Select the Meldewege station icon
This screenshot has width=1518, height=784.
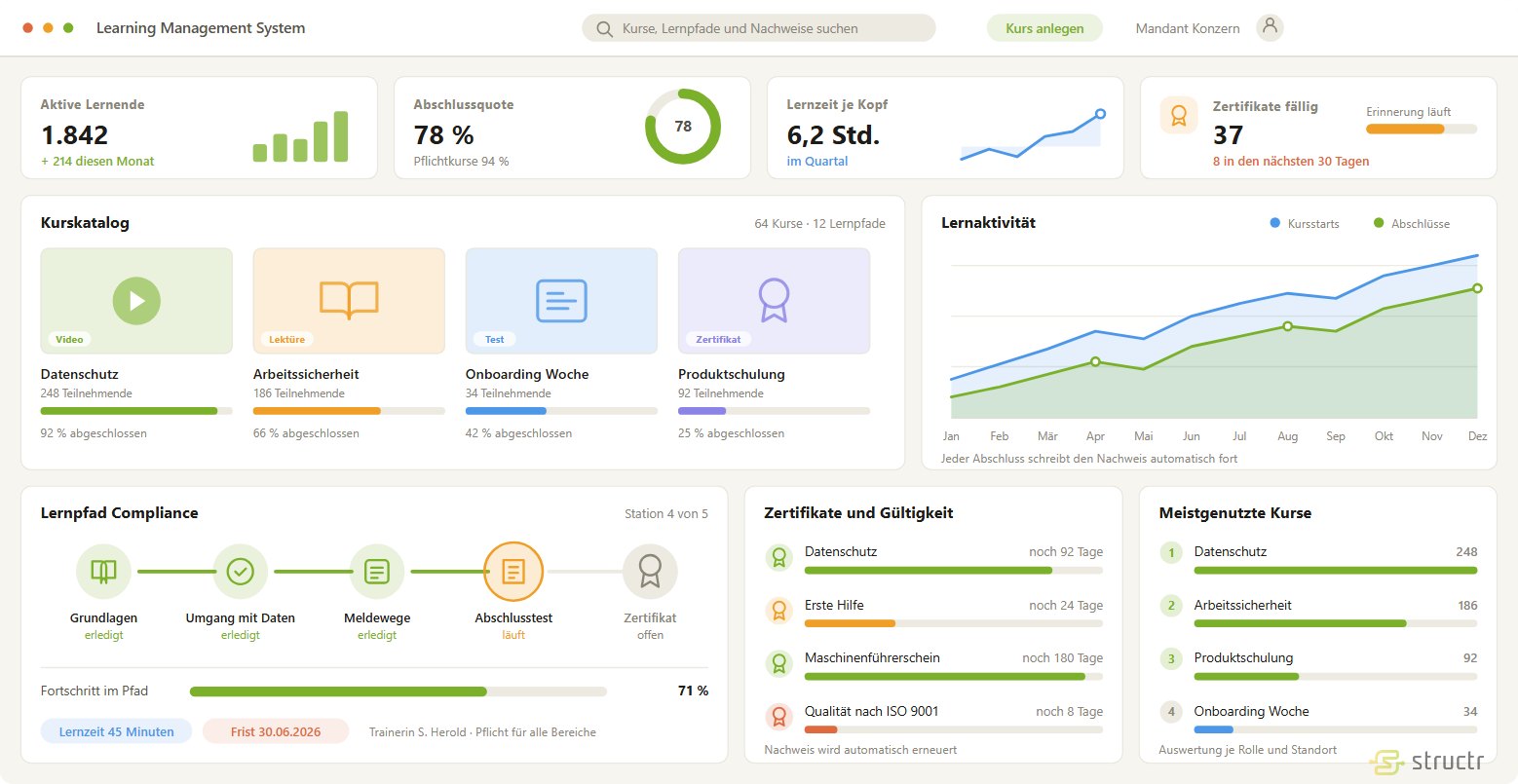[x=377, y=572]
